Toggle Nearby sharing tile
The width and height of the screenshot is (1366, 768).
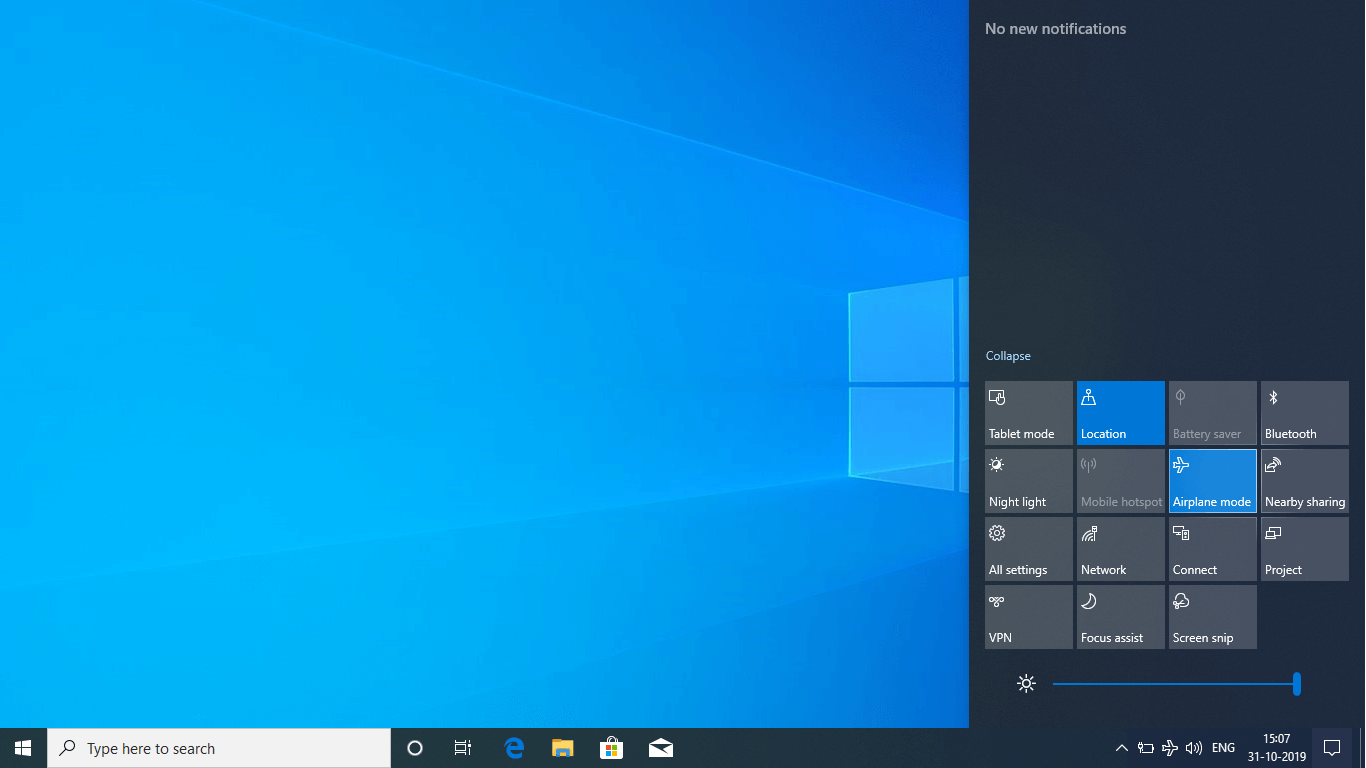point(1305,481)
